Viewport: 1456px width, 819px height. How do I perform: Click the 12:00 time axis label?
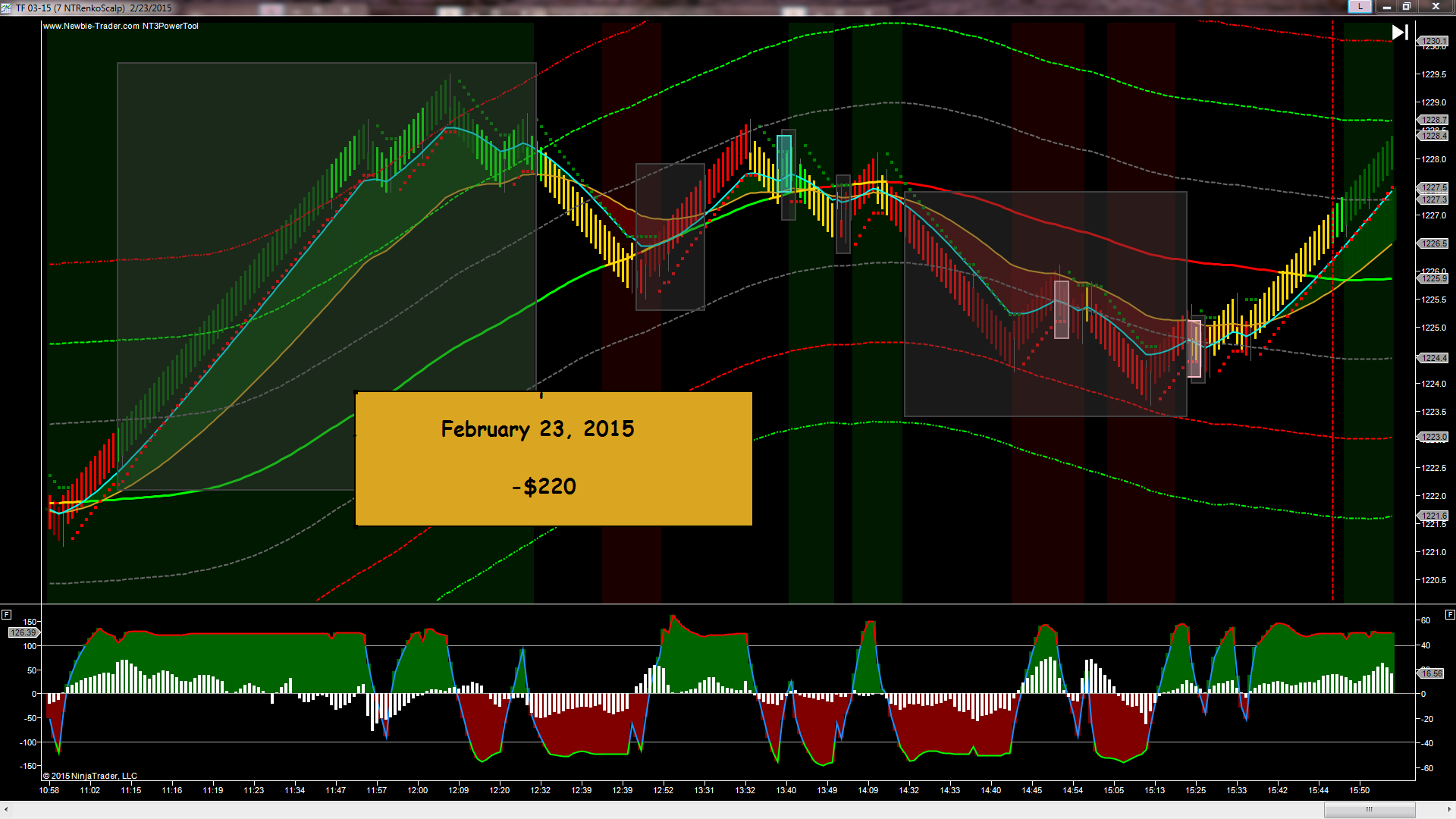(417, 790)
